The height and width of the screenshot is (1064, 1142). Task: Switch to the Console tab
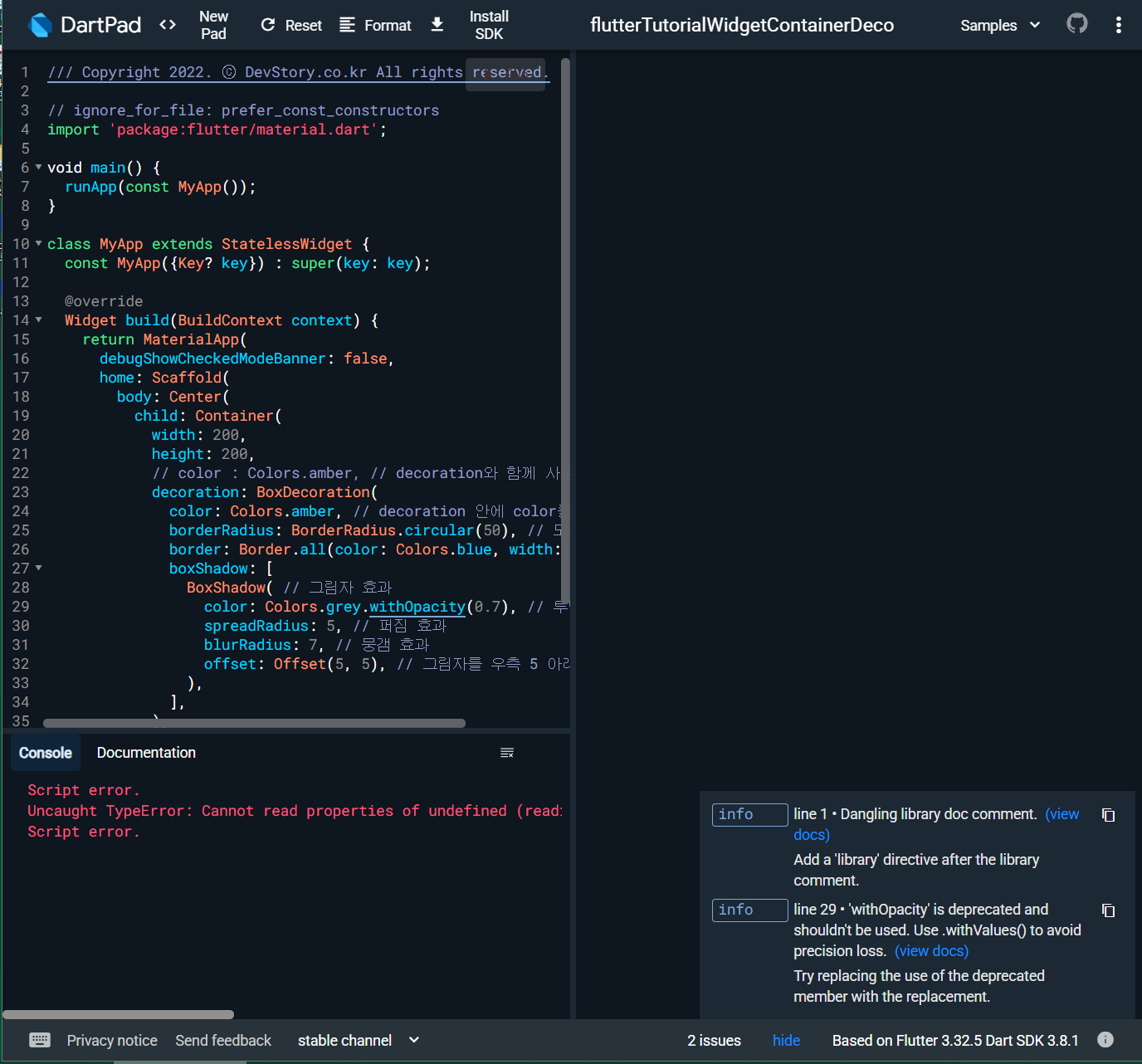[46, 753]
